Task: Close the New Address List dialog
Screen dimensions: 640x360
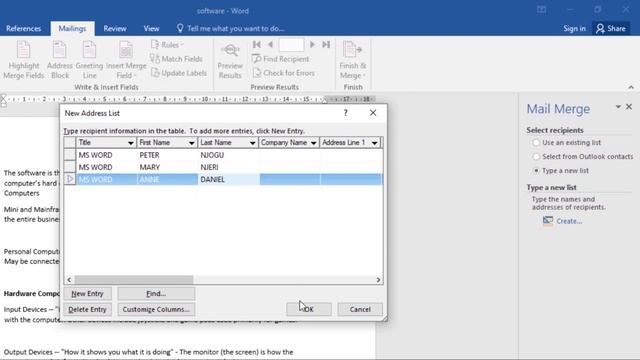Action: 373,113
